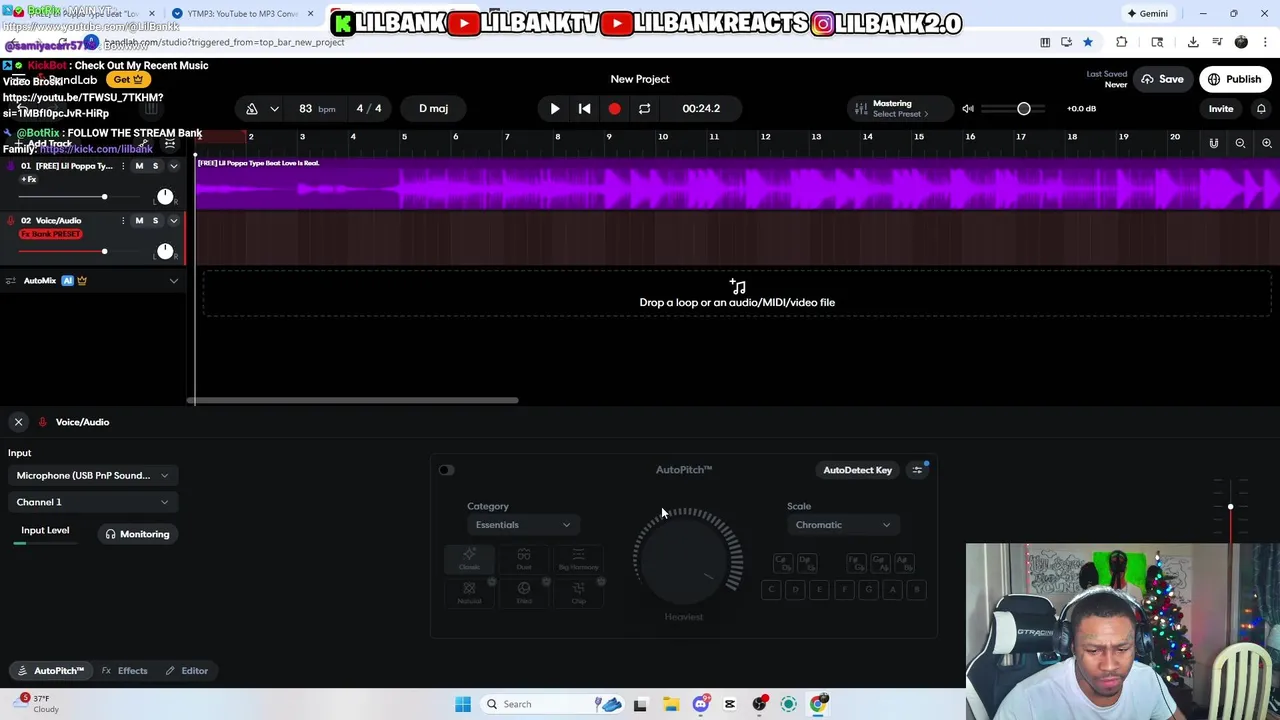Open File Explorer from the taskbar
The image size is (1280, 720).
pos(671,704)
